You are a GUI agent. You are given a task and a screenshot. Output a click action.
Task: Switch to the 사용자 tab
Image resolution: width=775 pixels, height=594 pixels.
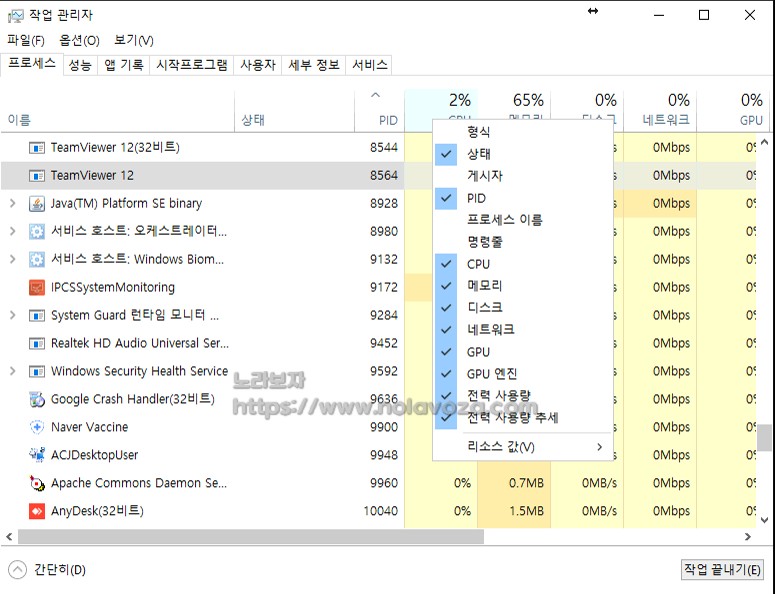click(x=258, y=65)
